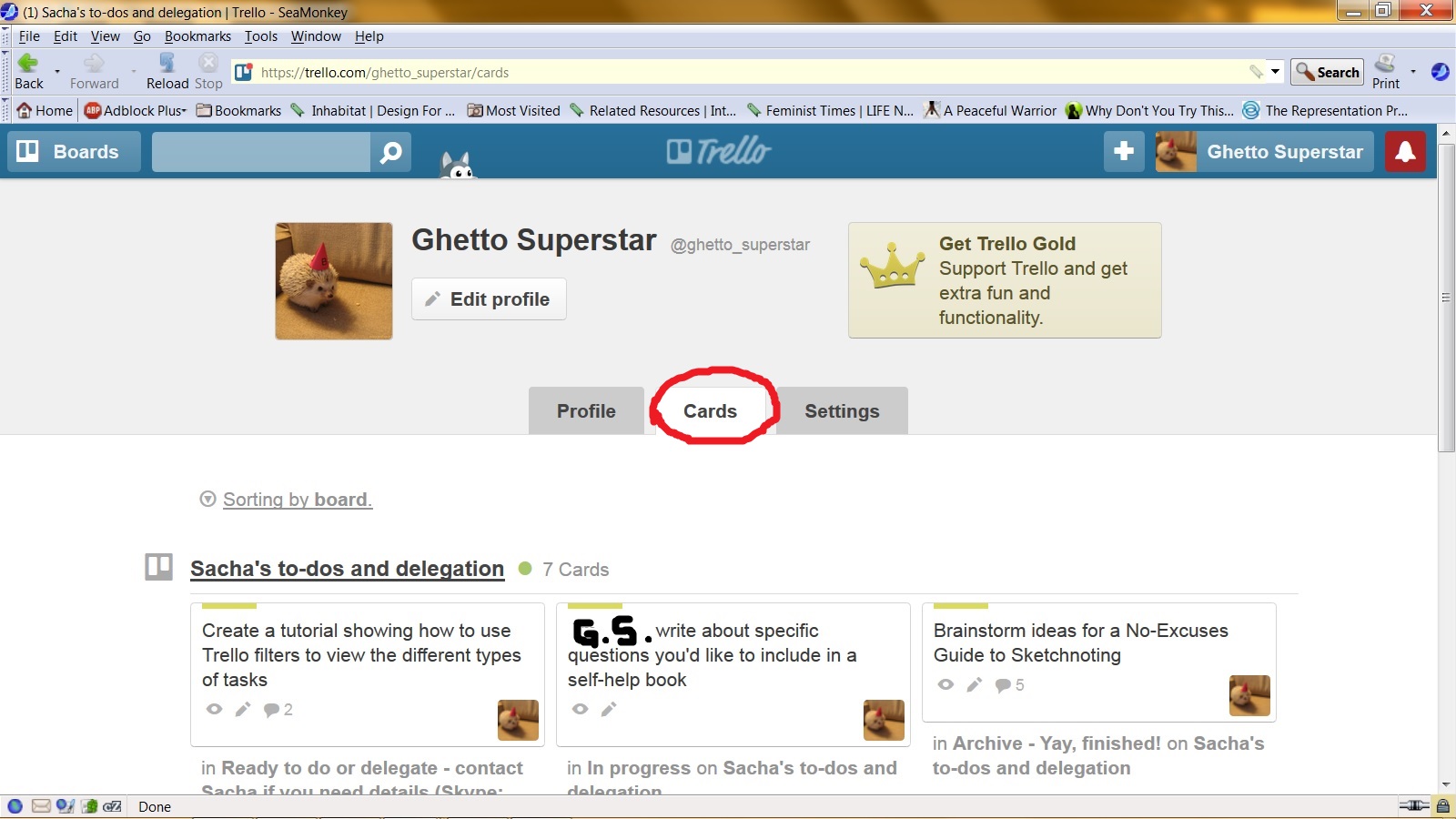Open the Print button dropdown arrow
Screen dimensions: 1456x819
coord(1413,71)
